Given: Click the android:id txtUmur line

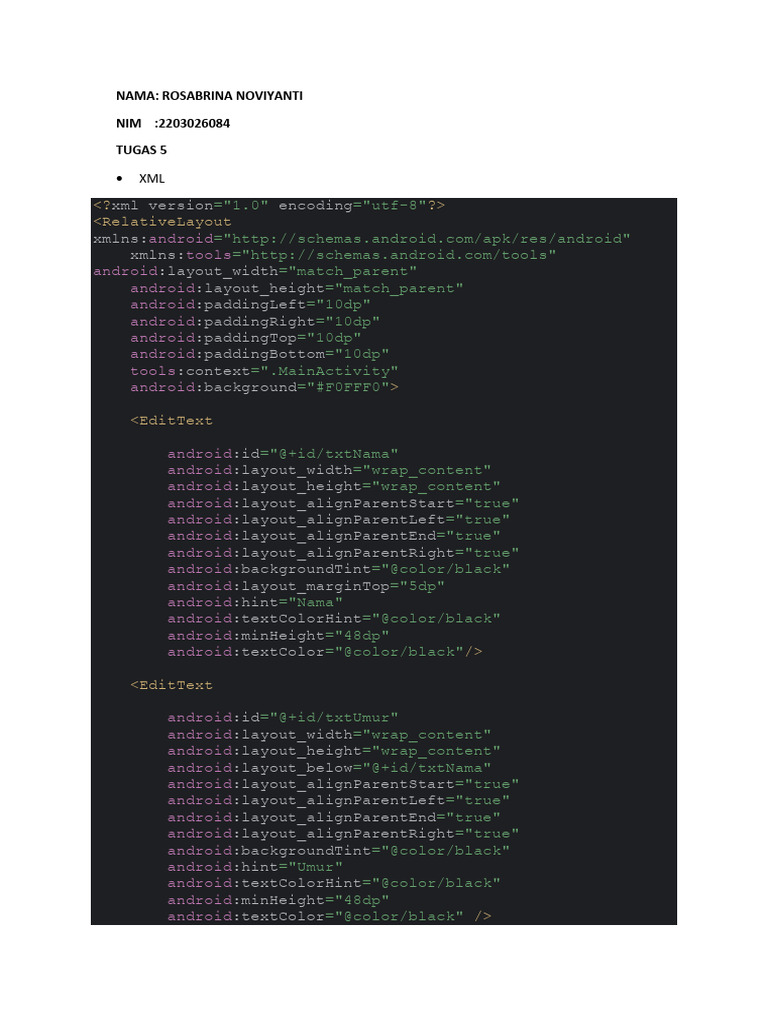Looking at the screenshot, I should (283, 718).
